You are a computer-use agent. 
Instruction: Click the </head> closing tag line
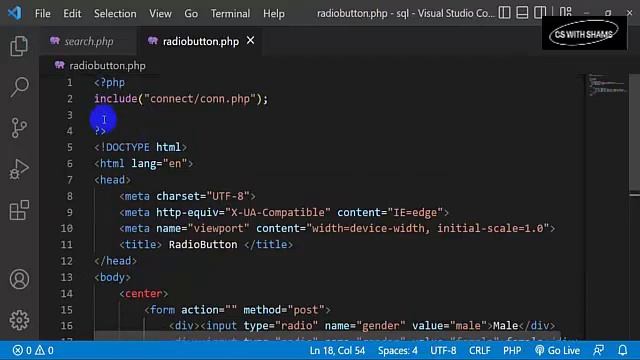pos(116,261)
